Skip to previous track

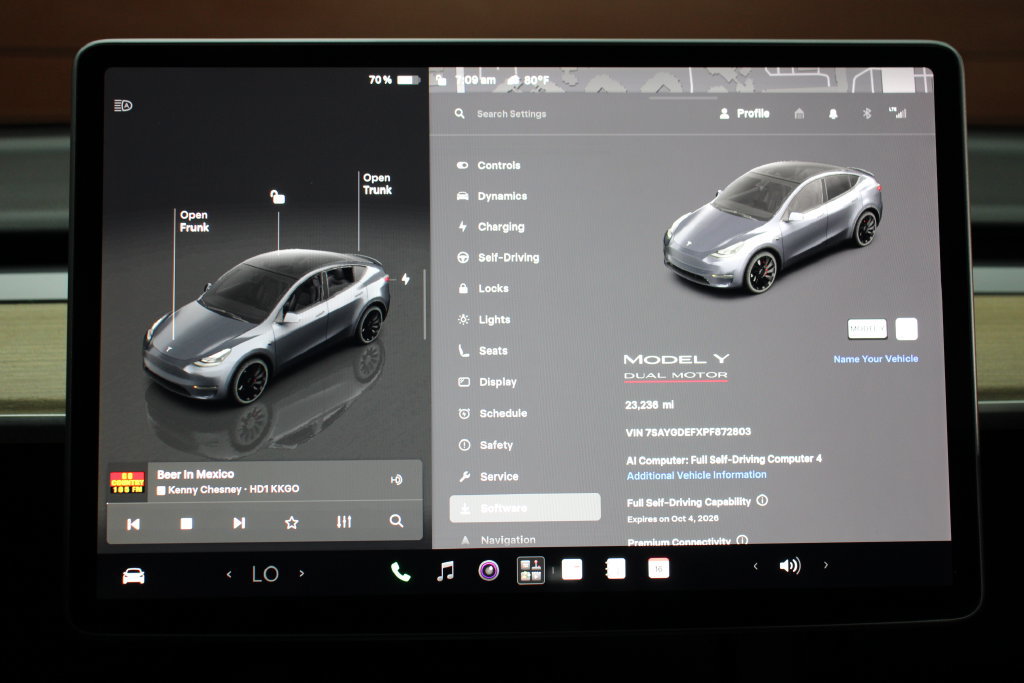pos(133,524)
